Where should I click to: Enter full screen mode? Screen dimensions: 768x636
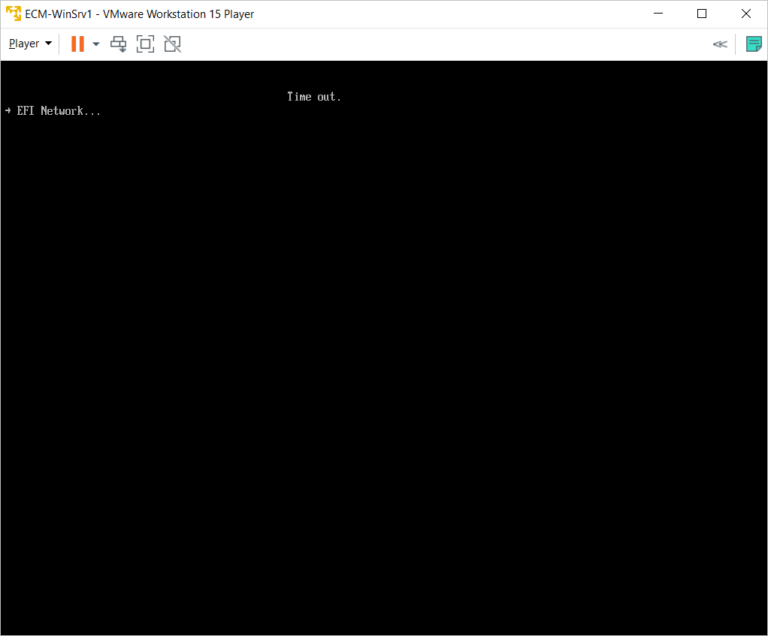pyautogui.click(x=145, y=44)
